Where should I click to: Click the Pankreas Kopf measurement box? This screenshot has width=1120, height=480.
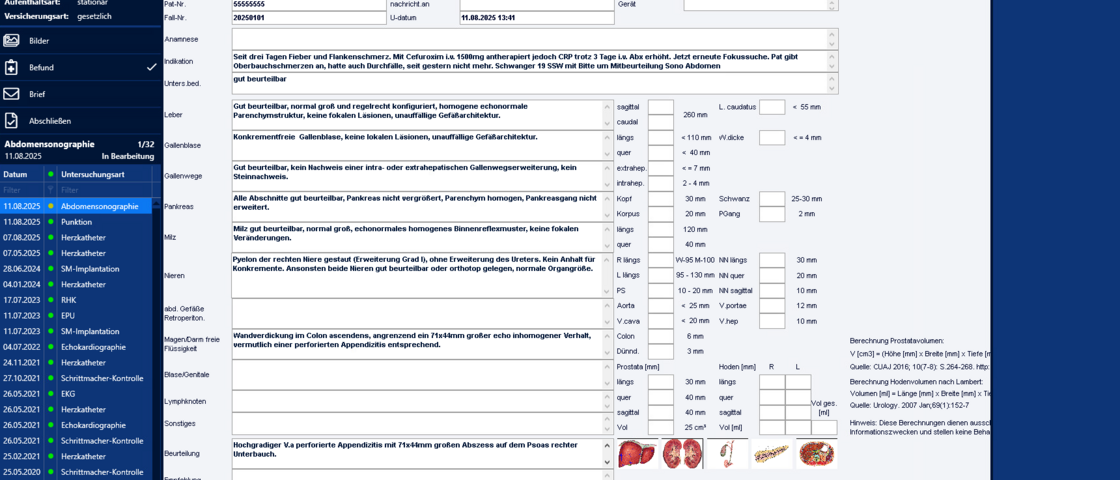pyautogui.click(x=661, y=199)
